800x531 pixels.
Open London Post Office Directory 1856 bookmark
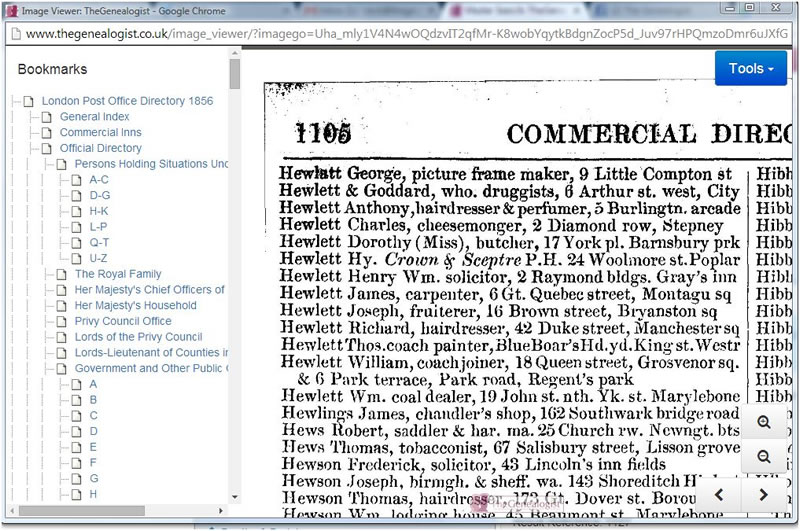coord(127,101)
